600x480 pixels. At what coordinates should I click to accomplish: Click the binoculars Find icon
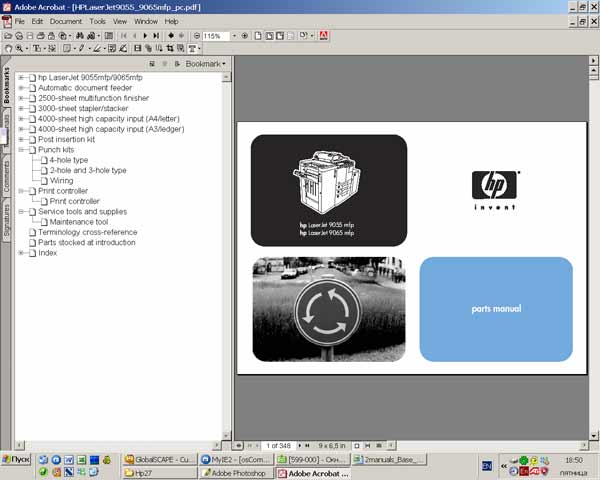(80, 36)
